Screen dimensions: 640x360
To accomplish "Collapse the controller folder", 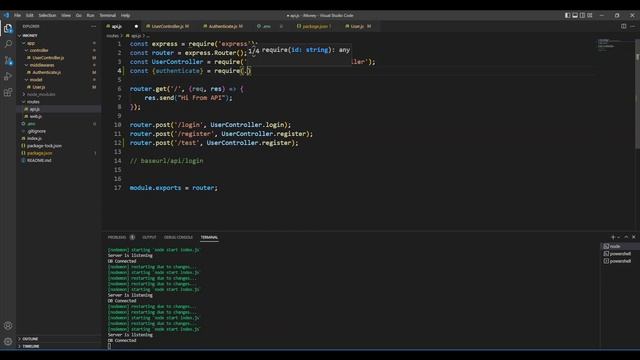I will [x=39, y=50].
